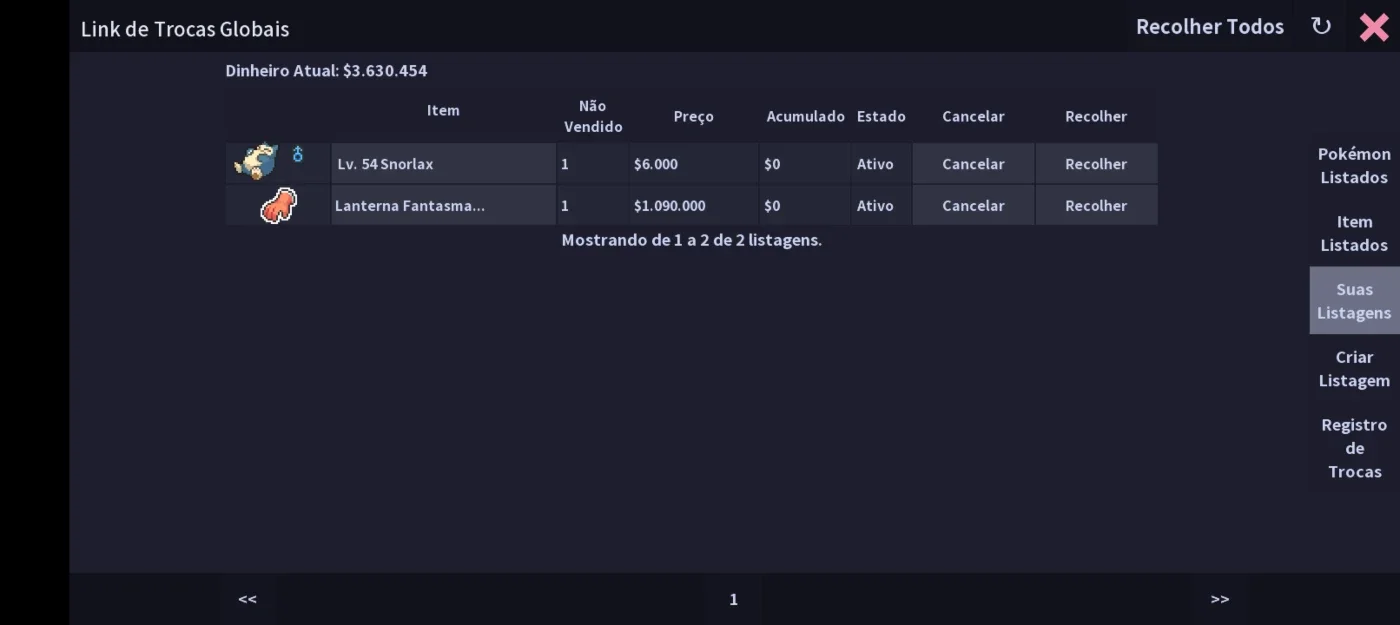The width and height of the screenshot is (1400, 625).
Task: Click the Lanterna Fantasma item icon
Action: [279, 206]
